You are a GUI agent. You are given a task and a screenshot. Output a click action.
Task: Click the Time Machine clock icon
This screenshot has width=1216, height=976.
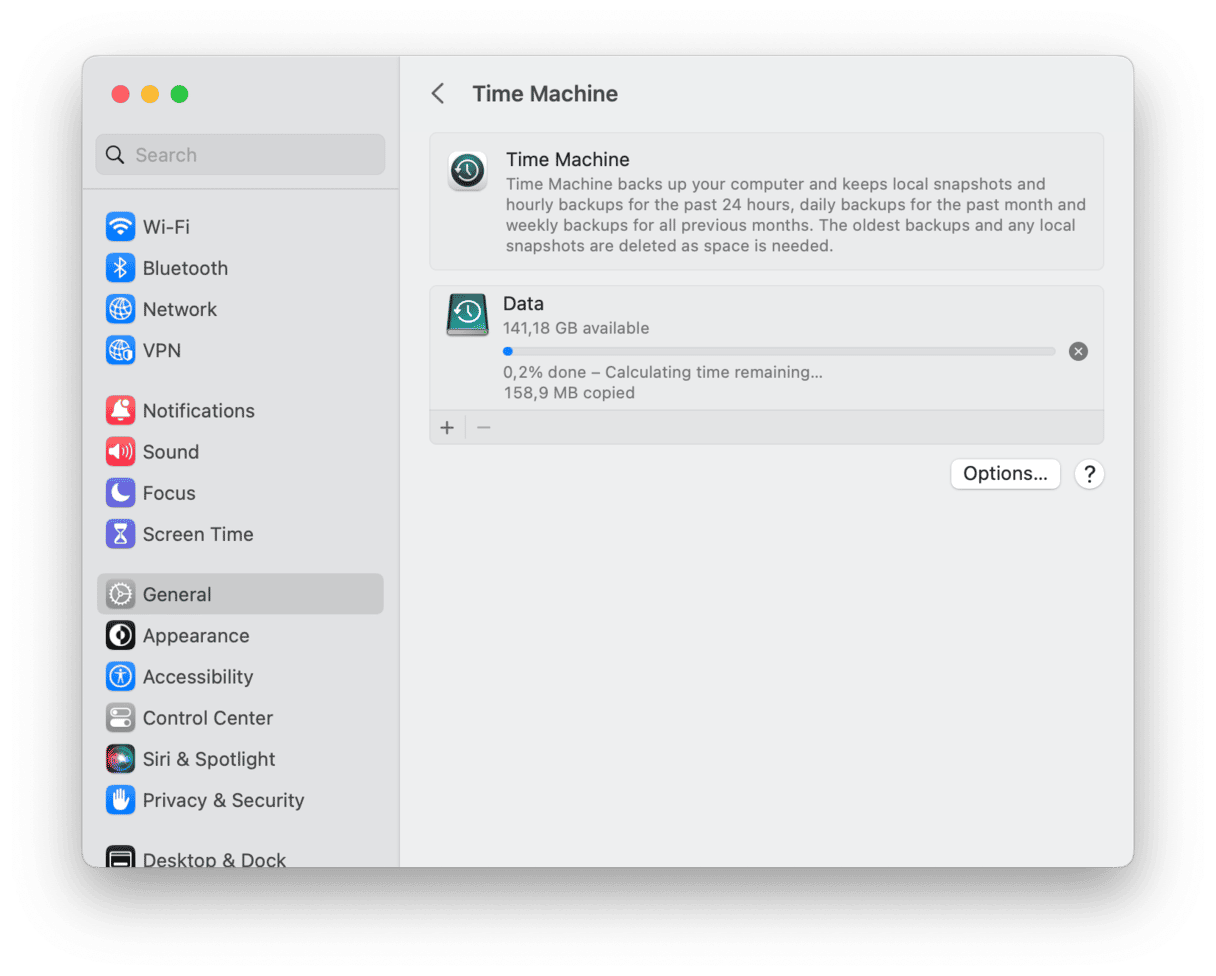point(467,172)
